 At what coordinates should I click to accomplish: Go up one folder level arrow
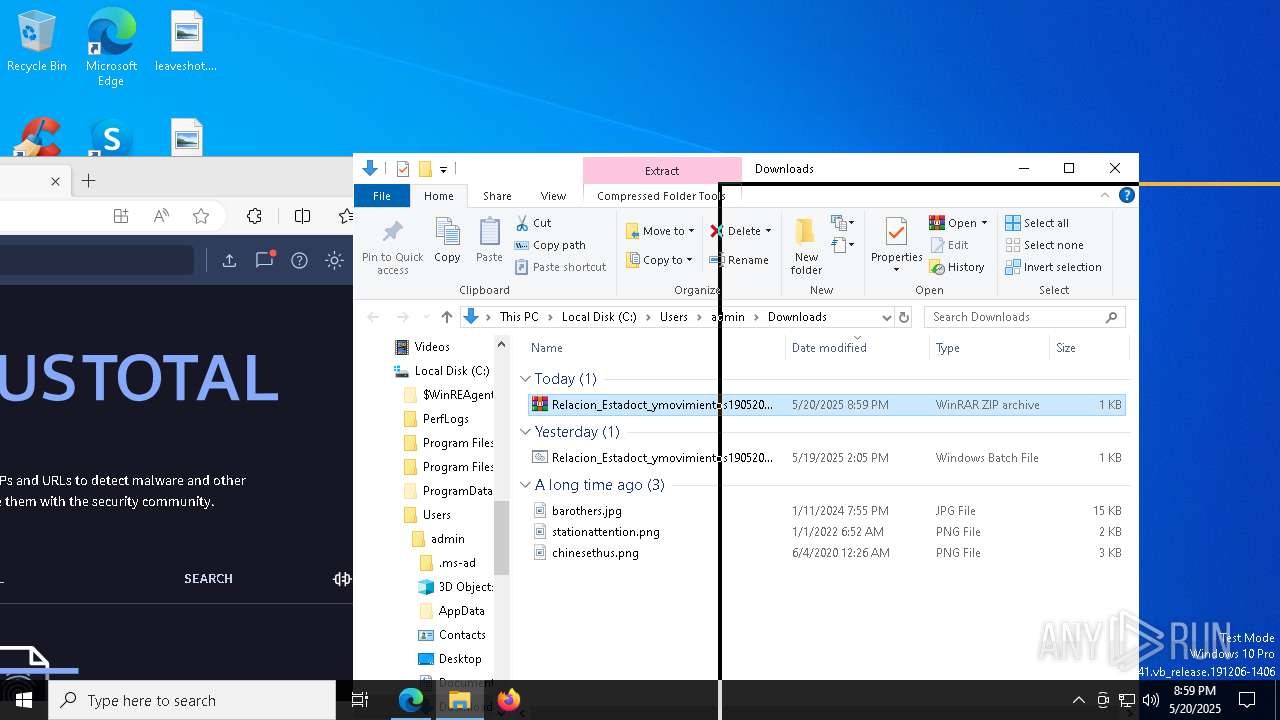(447, 317)
